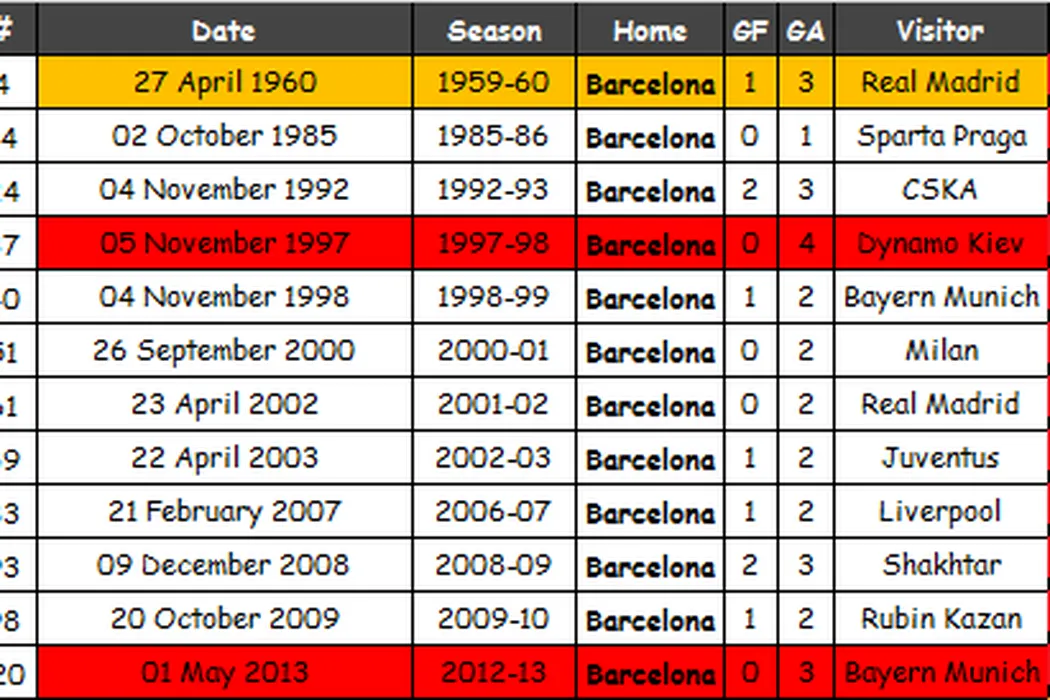The image size is (1050, 700).
Task: Click the 1985-86 season cell
Action: [x=494, y=136]
